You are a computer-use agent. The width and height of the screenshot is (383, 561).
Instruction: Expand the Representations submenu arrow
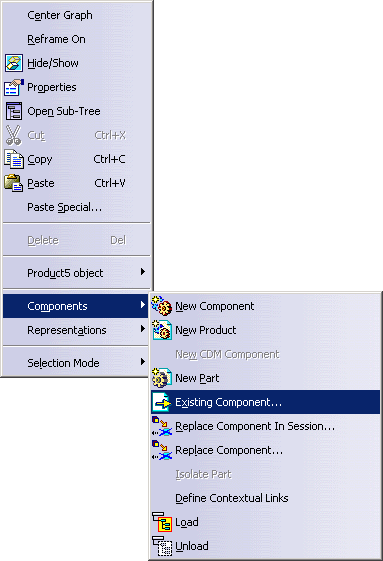click(x=143, y=329)
